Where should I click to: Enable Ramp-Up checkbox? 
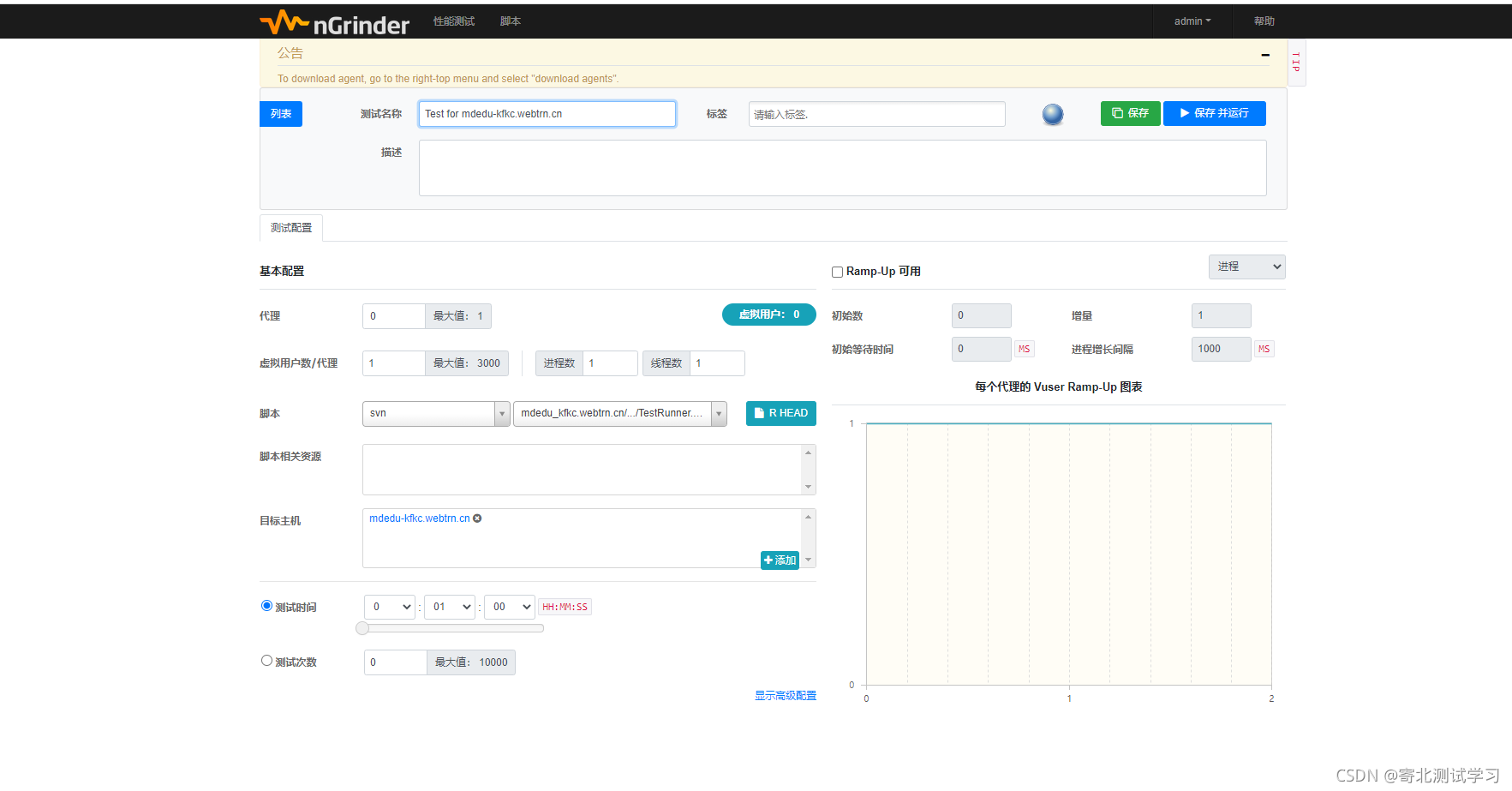pos(837,272)
